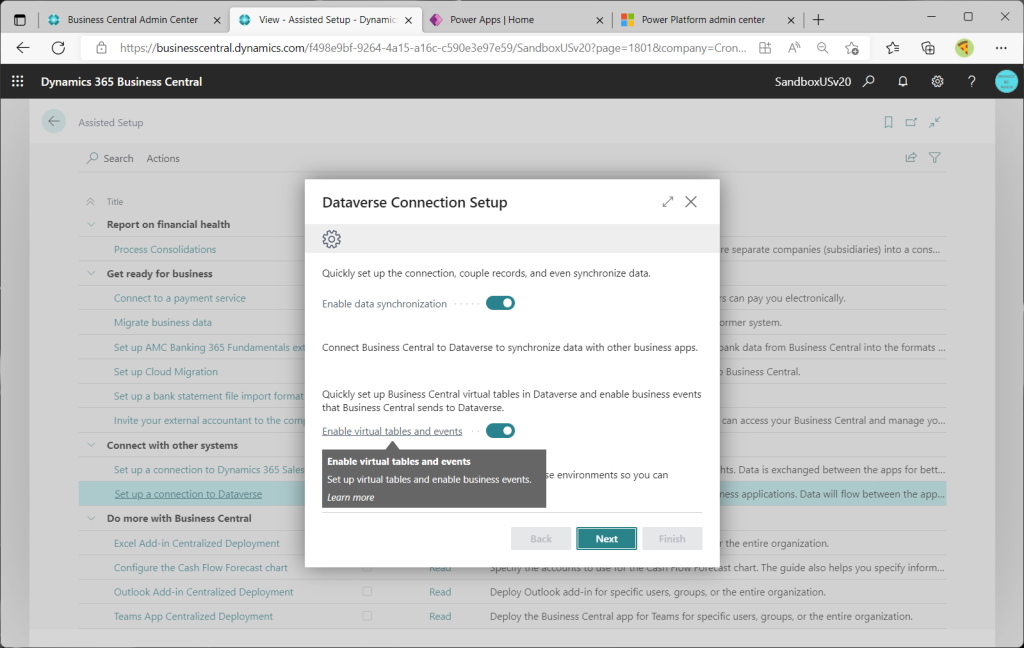Click Search in the Assisted Setup toolbar

pyautogui.click(x=110, y=158)
